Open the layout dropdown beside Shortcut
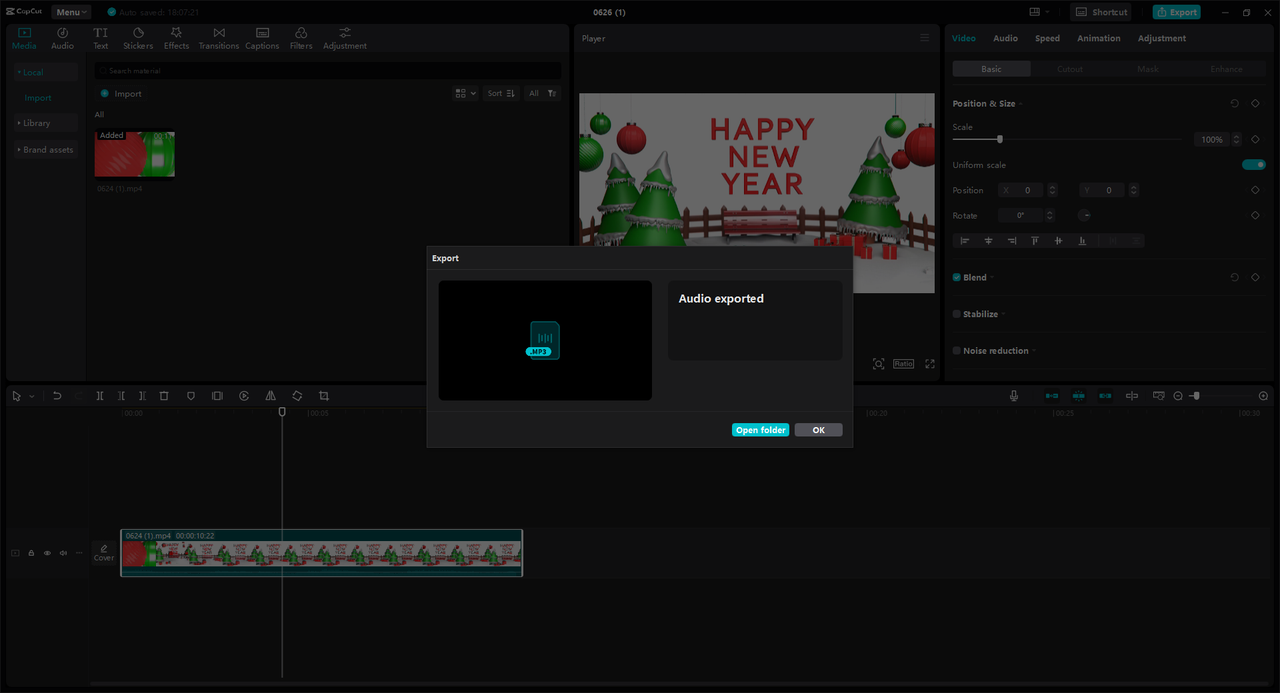Image resolution: width=1280 pixels, height=693 pixels. click(1039, 12)
